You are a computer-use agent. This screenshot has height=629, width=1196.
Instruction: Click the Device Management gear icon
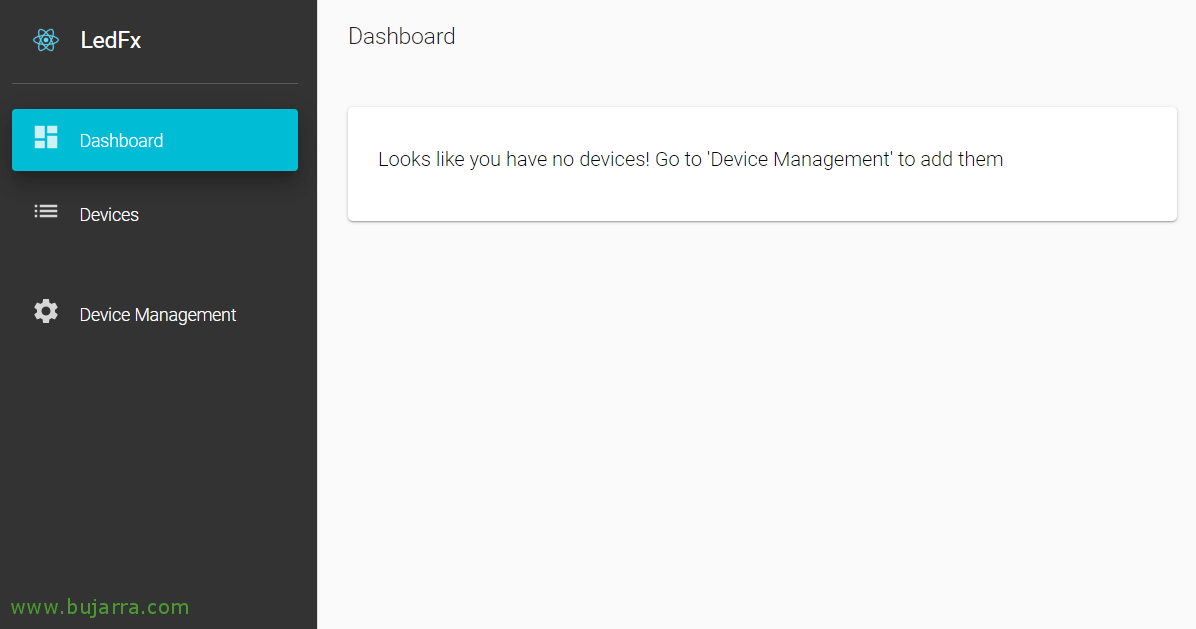tap(46, 312)
